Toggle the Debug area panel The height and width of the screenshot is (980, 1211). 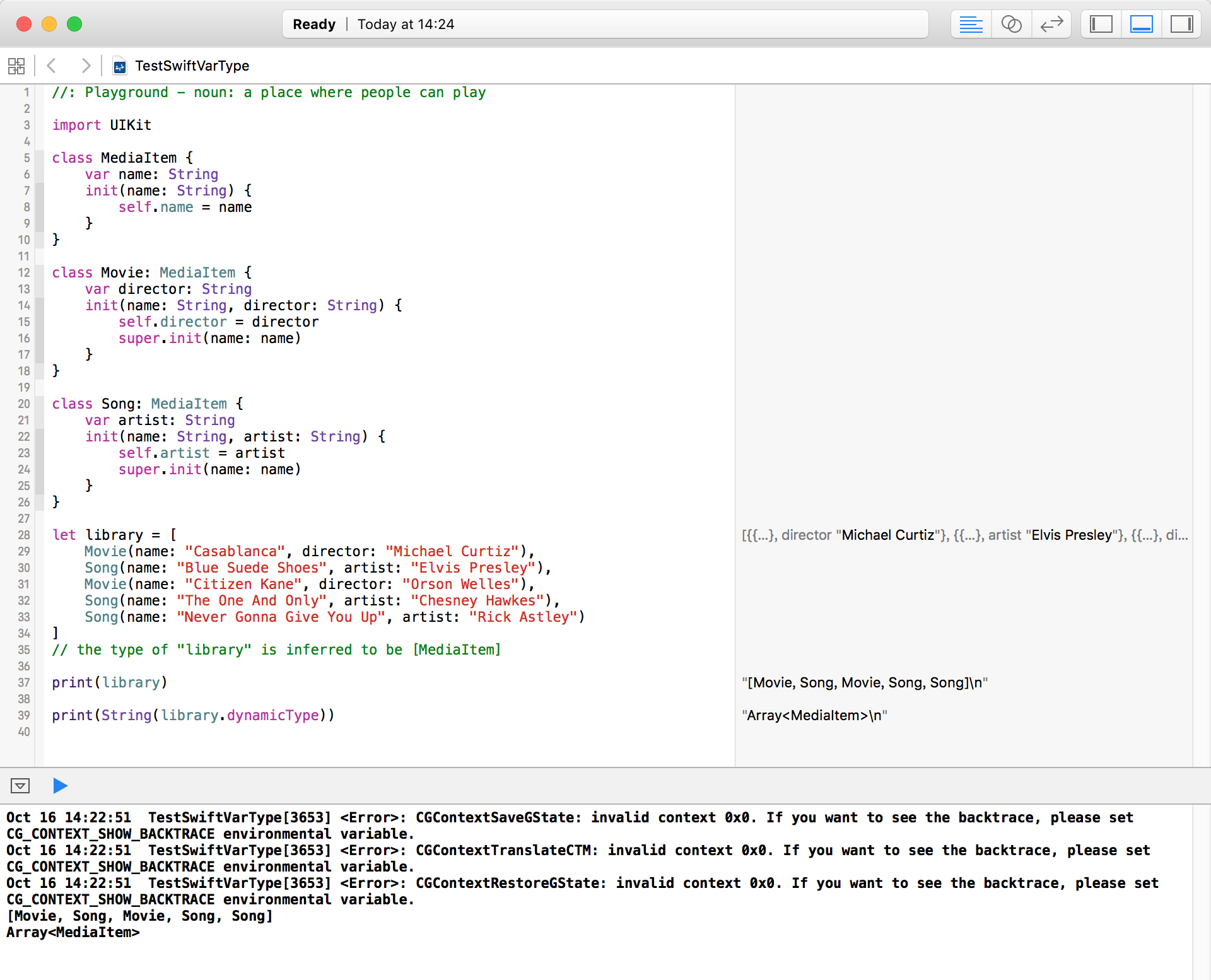coord(1142,25)
